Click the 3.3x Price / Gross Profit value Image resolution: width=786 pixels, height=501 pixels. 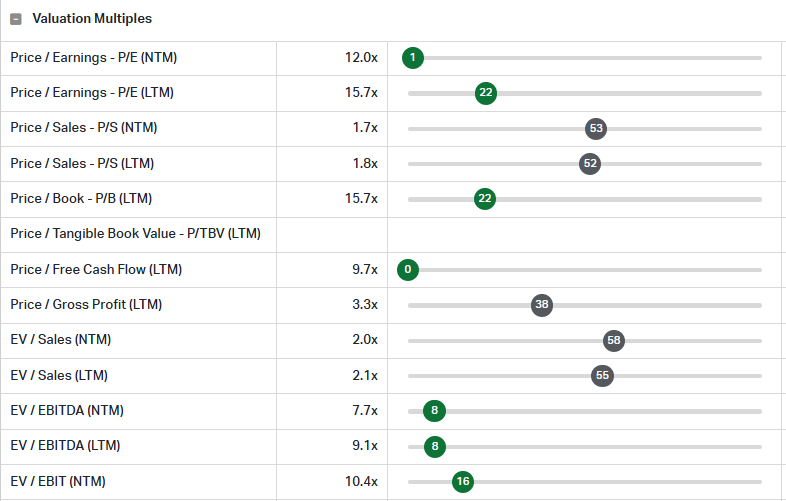365,305
